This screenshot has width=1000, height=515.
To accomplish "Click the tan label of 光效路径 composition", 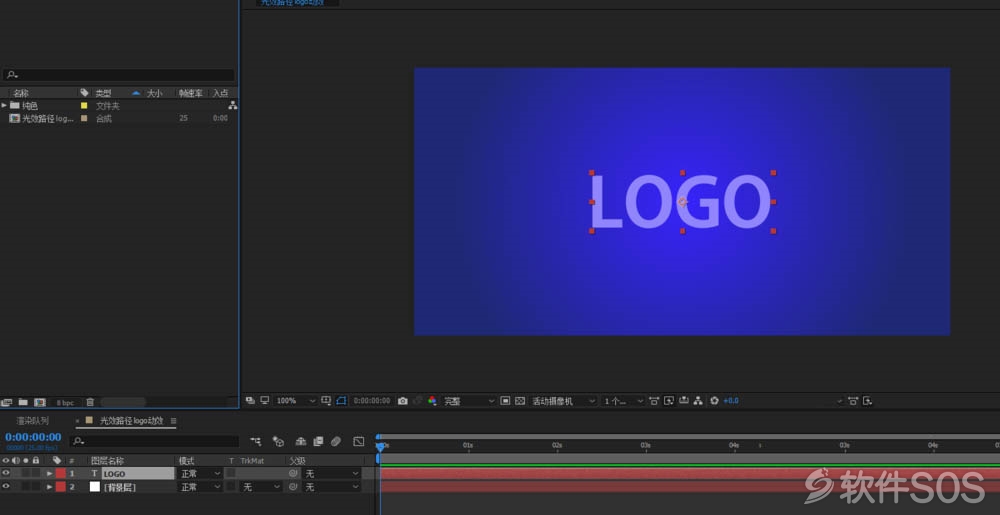I will [x=84, y=119].
